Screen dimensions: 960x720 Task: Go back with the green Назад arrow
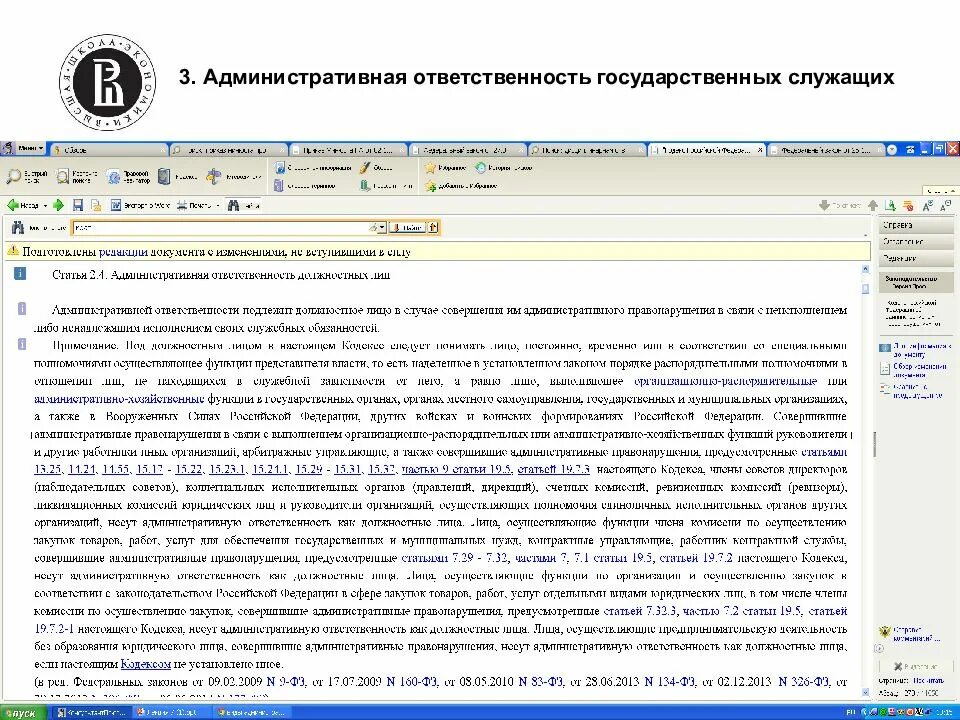(x=22, y=205)
